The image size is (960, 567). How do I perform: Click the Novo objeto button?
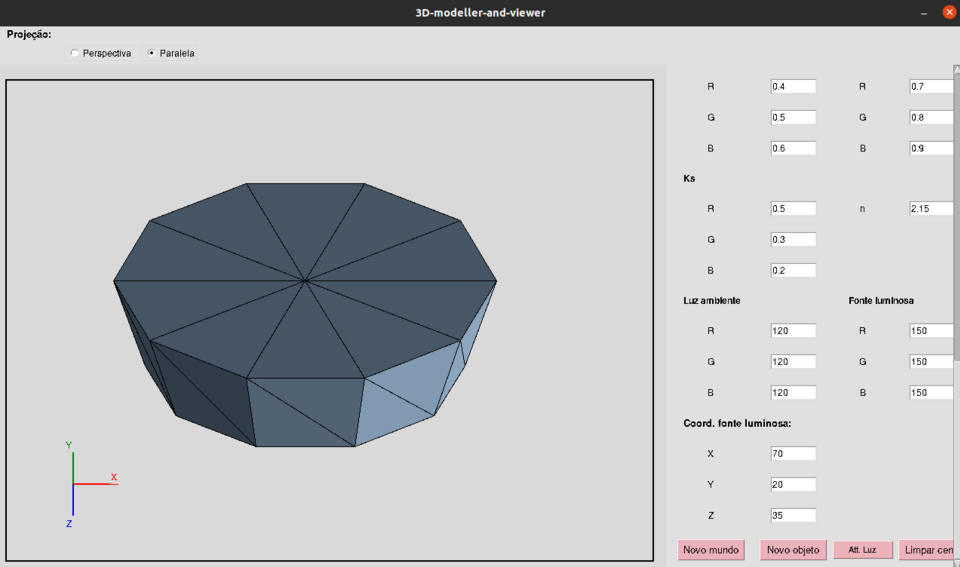click(x=793, y=550)
